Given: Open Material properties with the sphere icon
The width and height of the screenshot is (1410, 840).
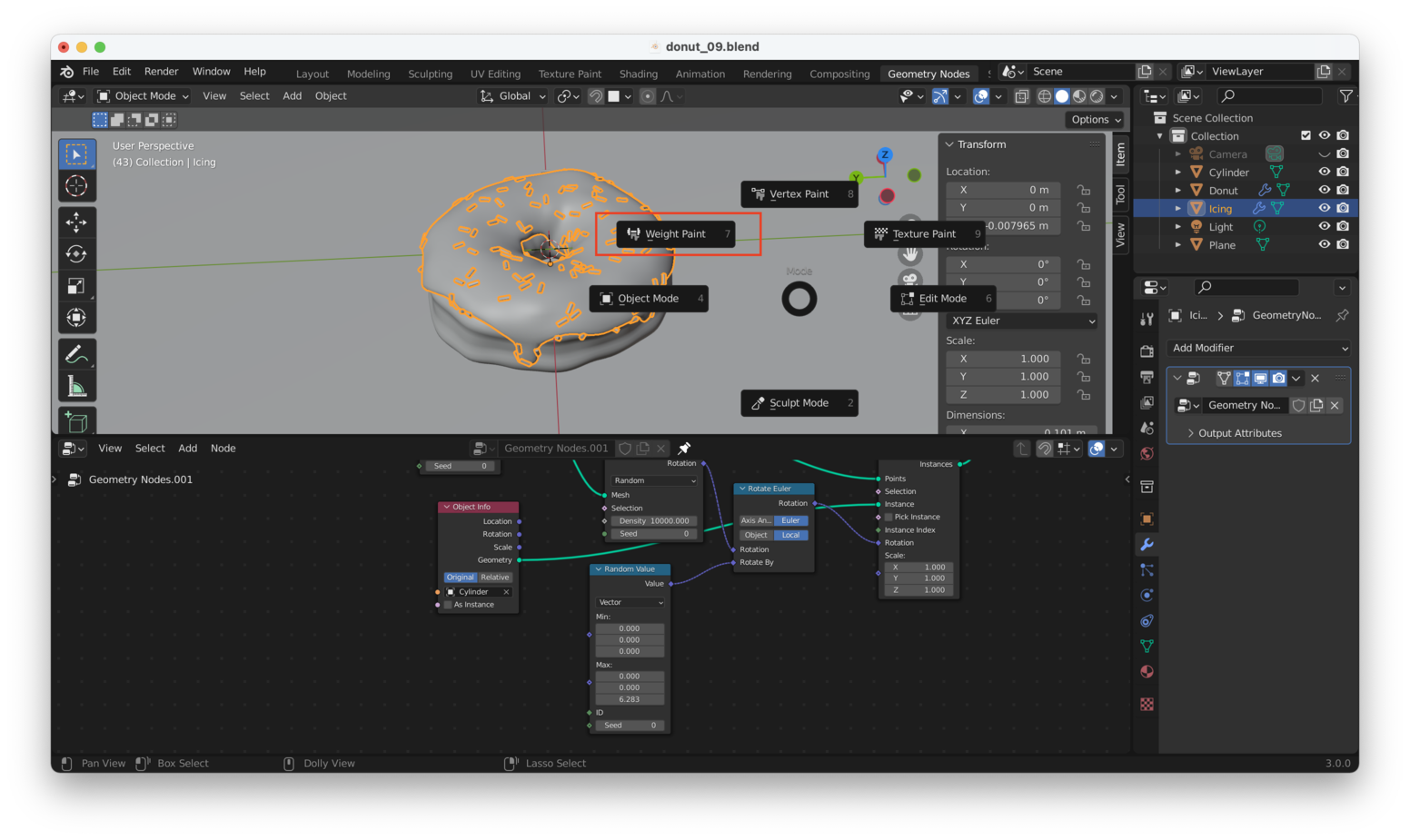Looking at the screenshot, I should point(1147,671).
